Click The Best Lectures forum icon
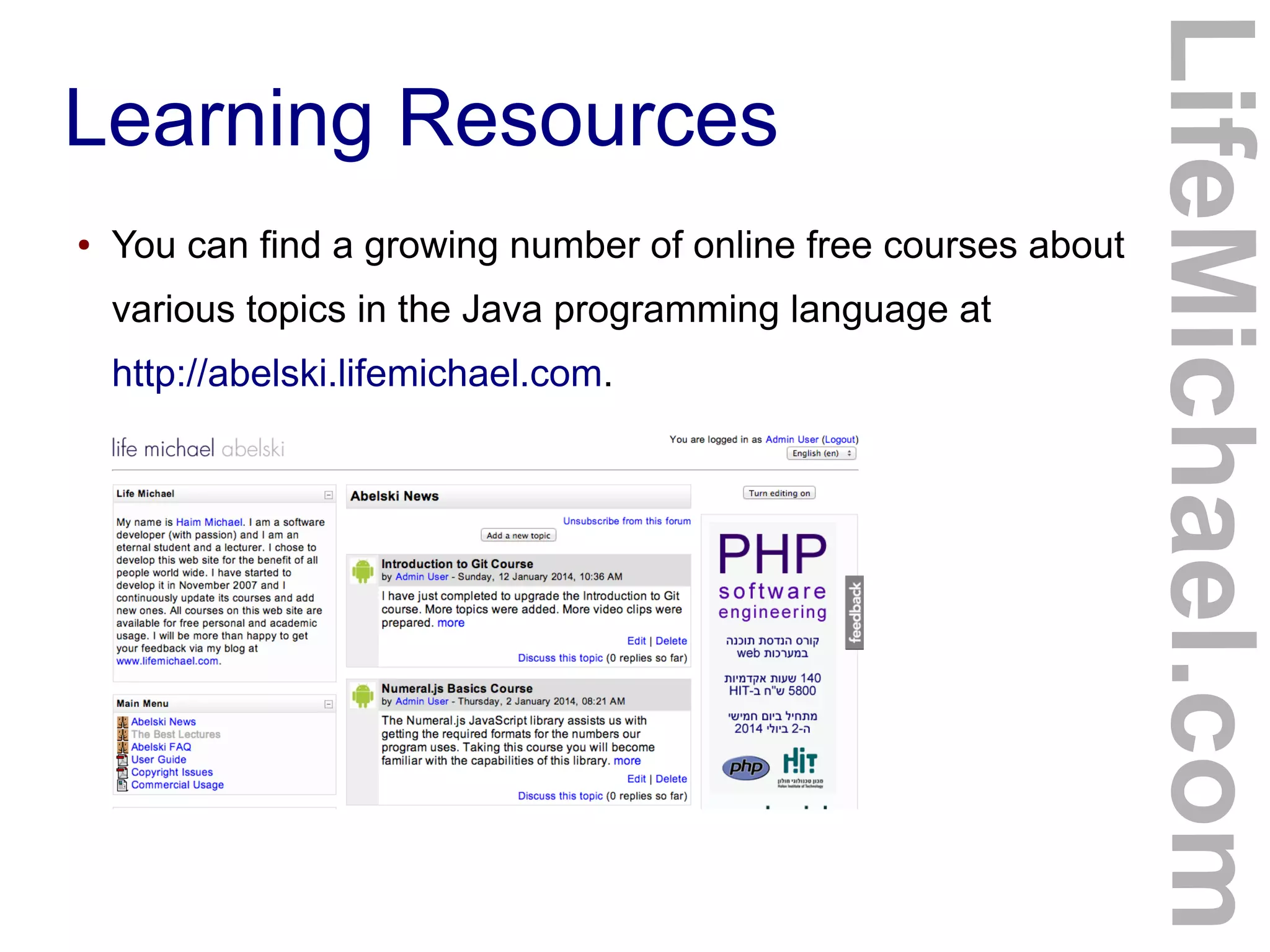 pos(123,734)
